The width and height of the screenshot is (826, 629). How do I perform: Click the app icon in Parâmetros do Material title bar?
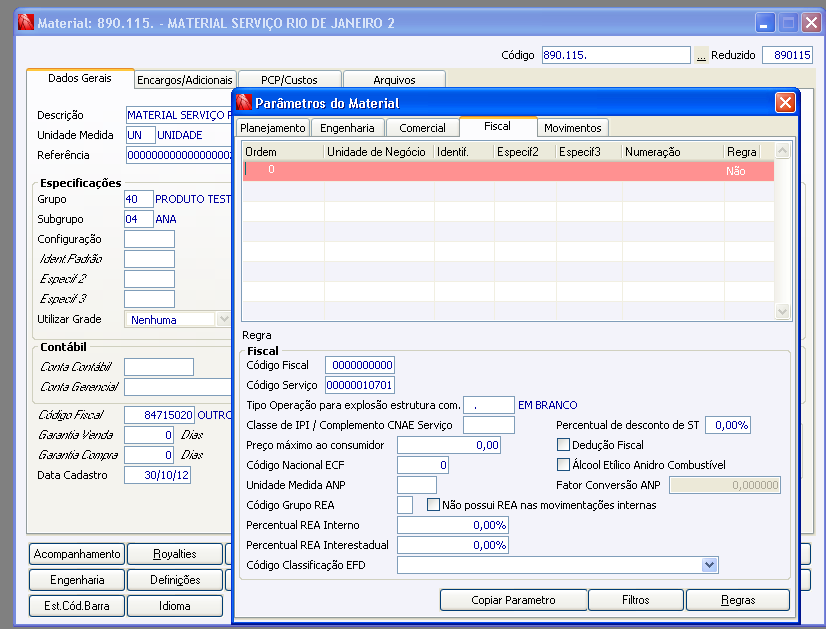[243, 103]
